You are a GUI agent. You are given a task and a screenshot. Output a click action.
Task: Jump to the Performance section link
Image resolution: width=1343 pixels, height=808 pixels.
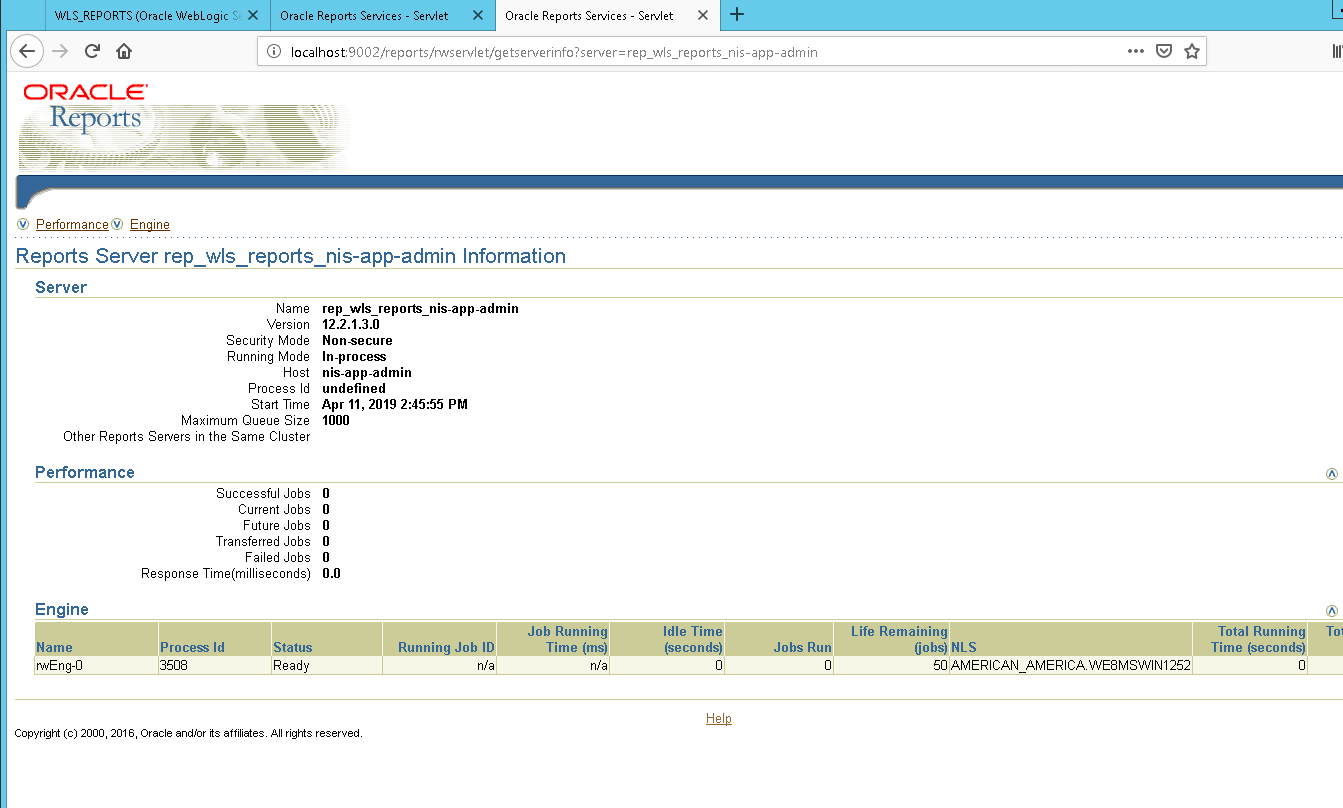tap(72, 225)
